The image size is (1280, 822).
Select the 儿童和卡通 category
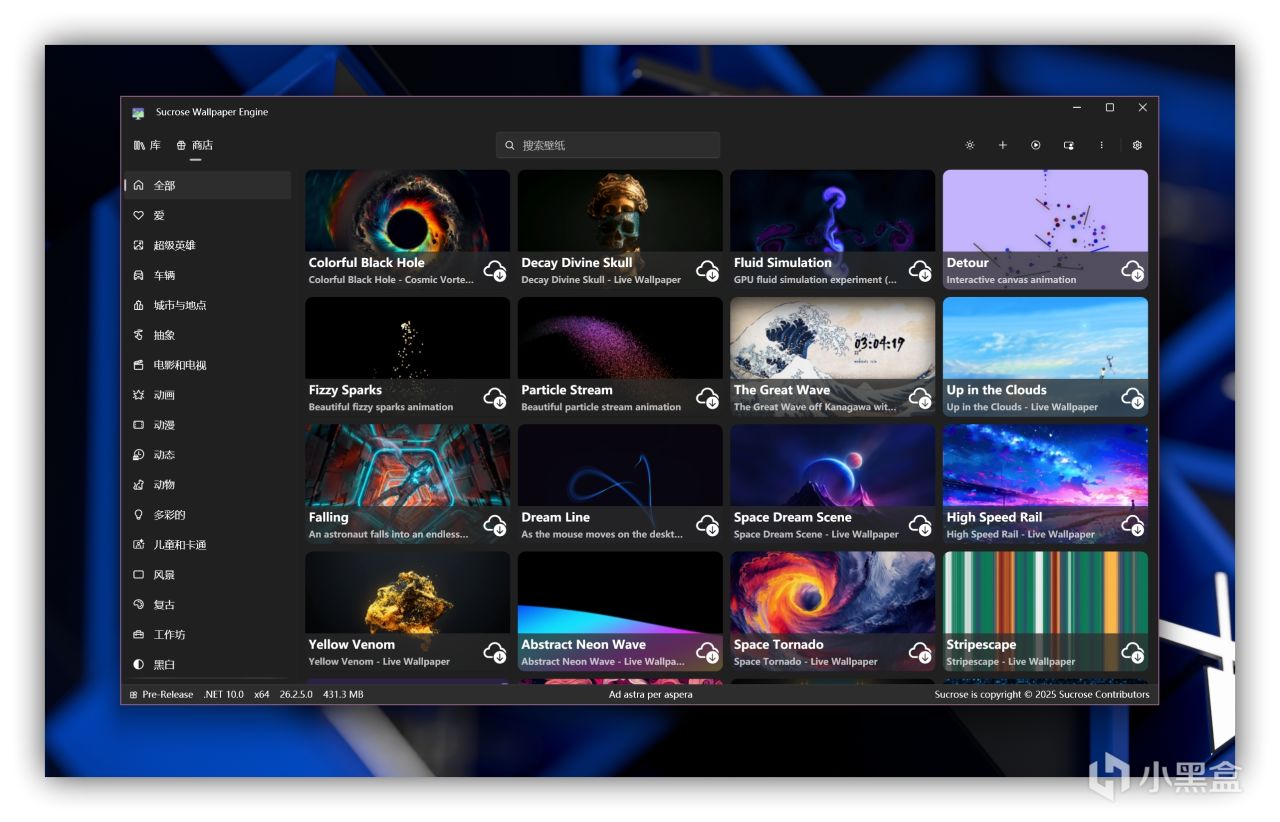point(208,545)
